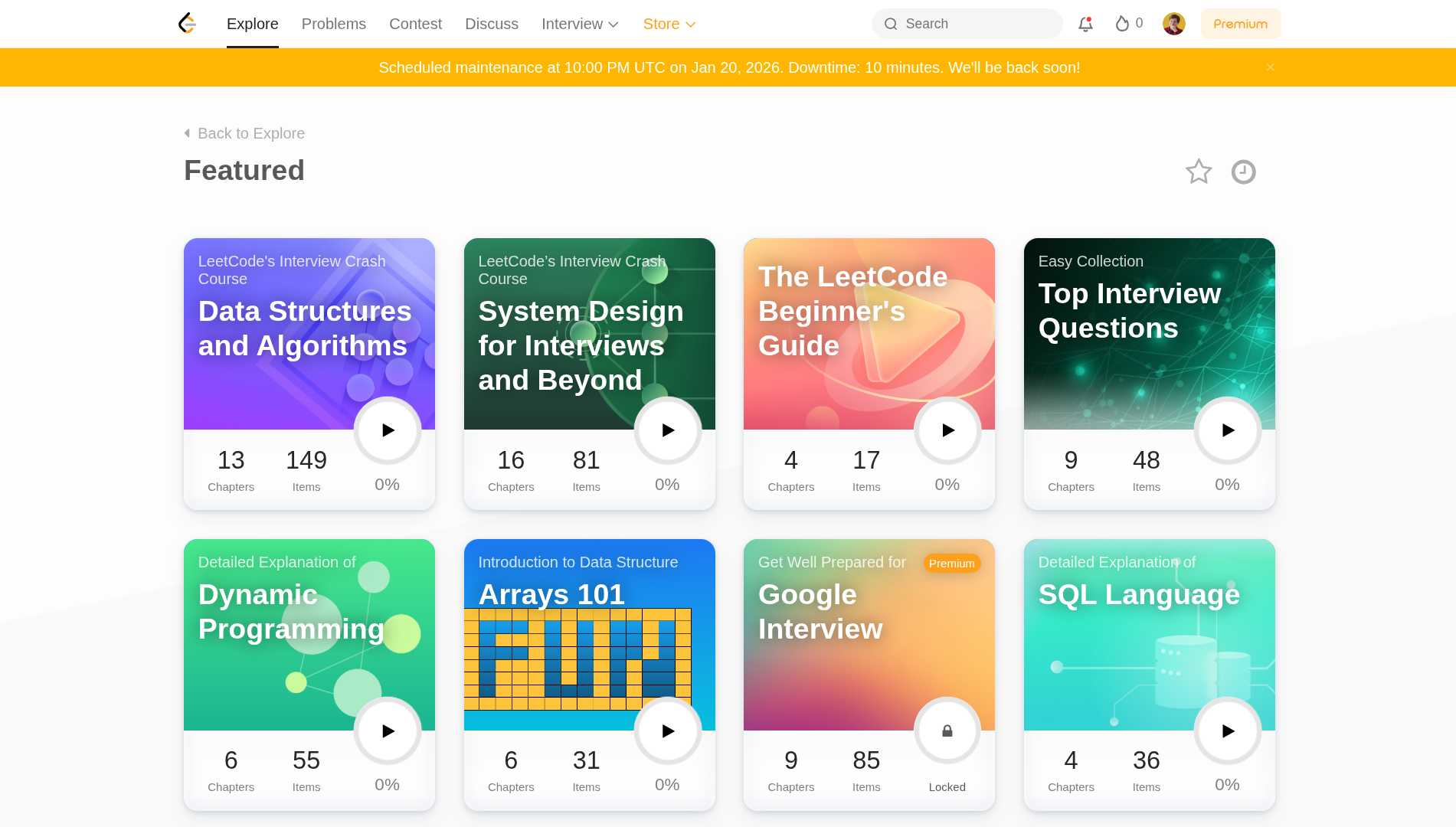Click the lock icon on Google Interview

[x=947, y=731]
